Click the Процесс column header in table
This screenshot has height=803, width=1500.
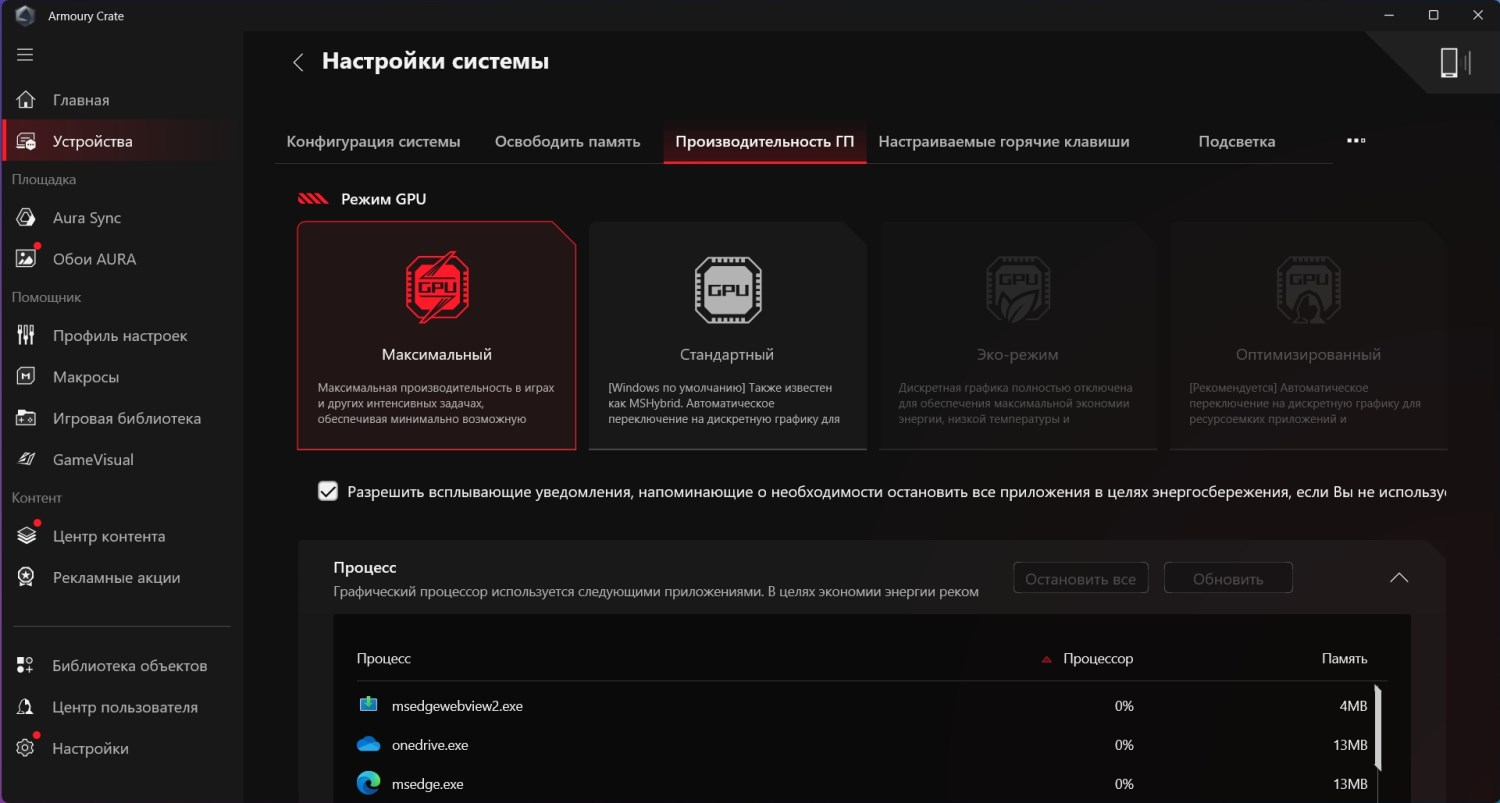(384, 659)
